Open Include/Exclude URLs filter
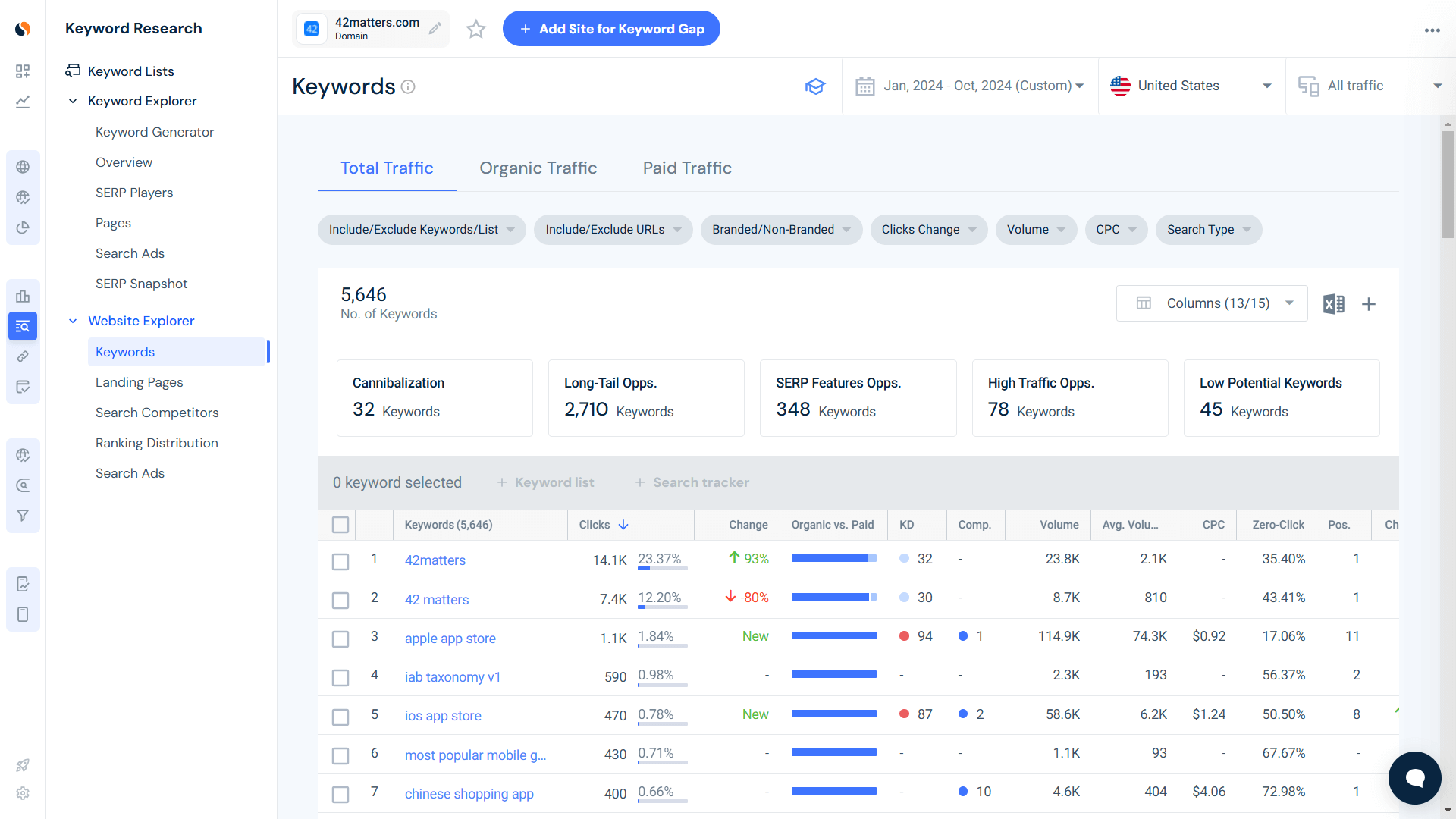Viewport: 1456px width, 819px height. pyautogui.click(x=613, y=230)
